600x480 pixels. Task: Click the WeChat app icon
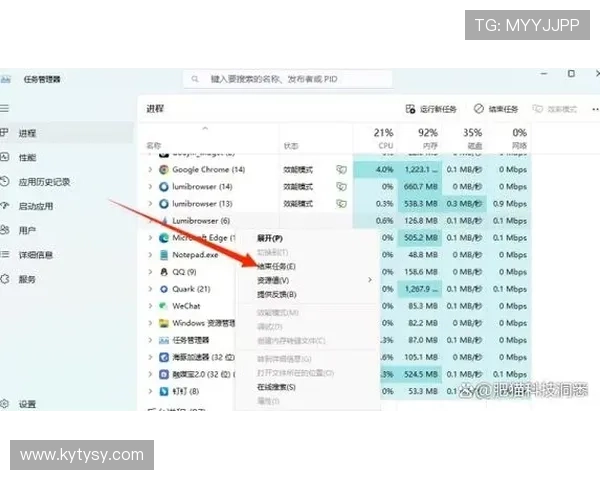(163, 306)
